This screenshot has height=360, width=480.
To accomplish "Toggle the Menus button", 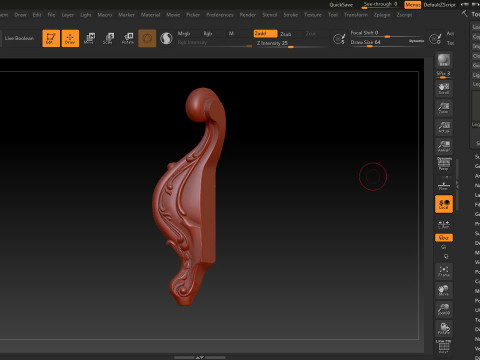I will pyautogui.click(x=413, y=5).
